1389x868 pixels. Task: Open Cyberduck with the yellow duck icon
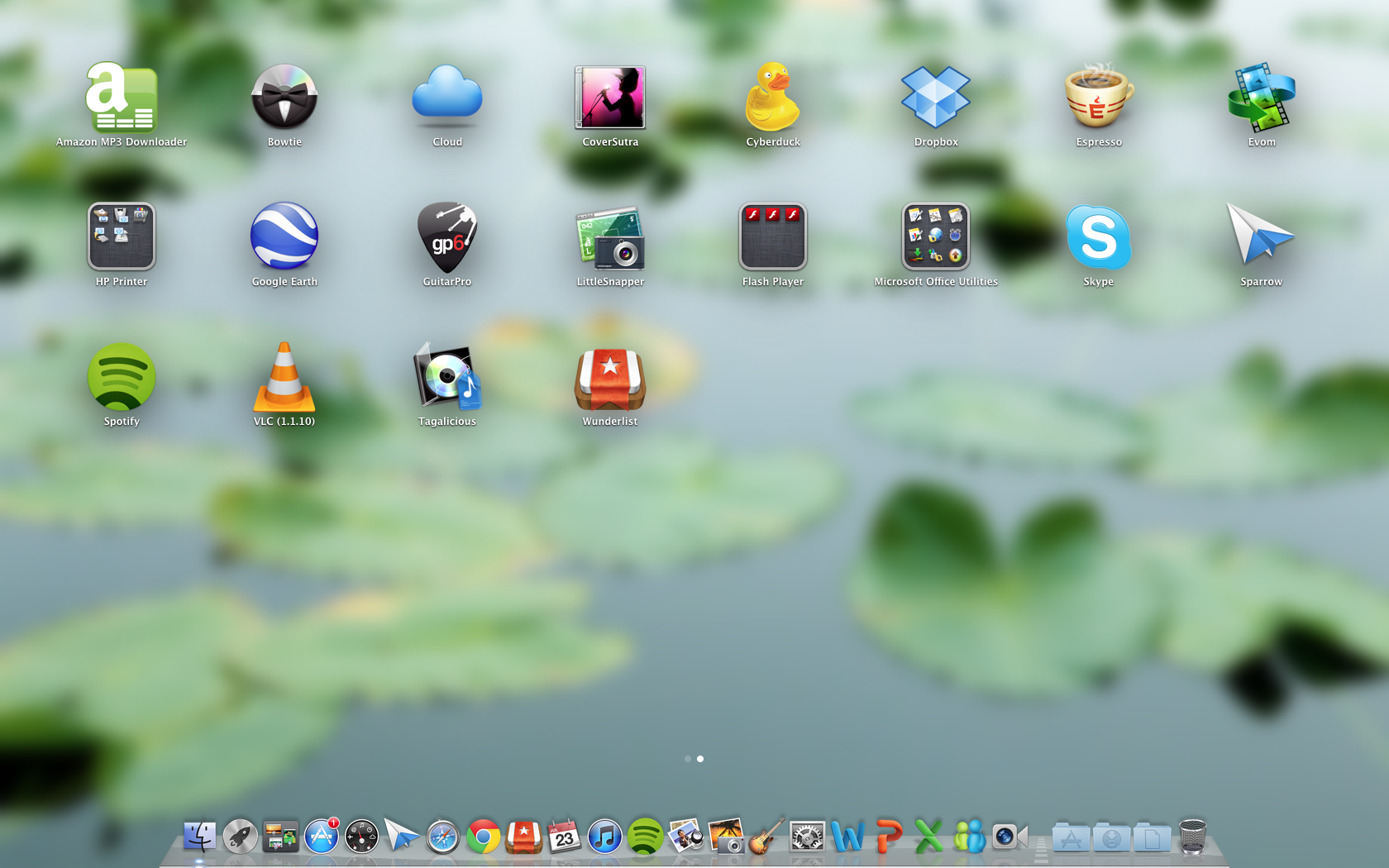click(773, 98)
